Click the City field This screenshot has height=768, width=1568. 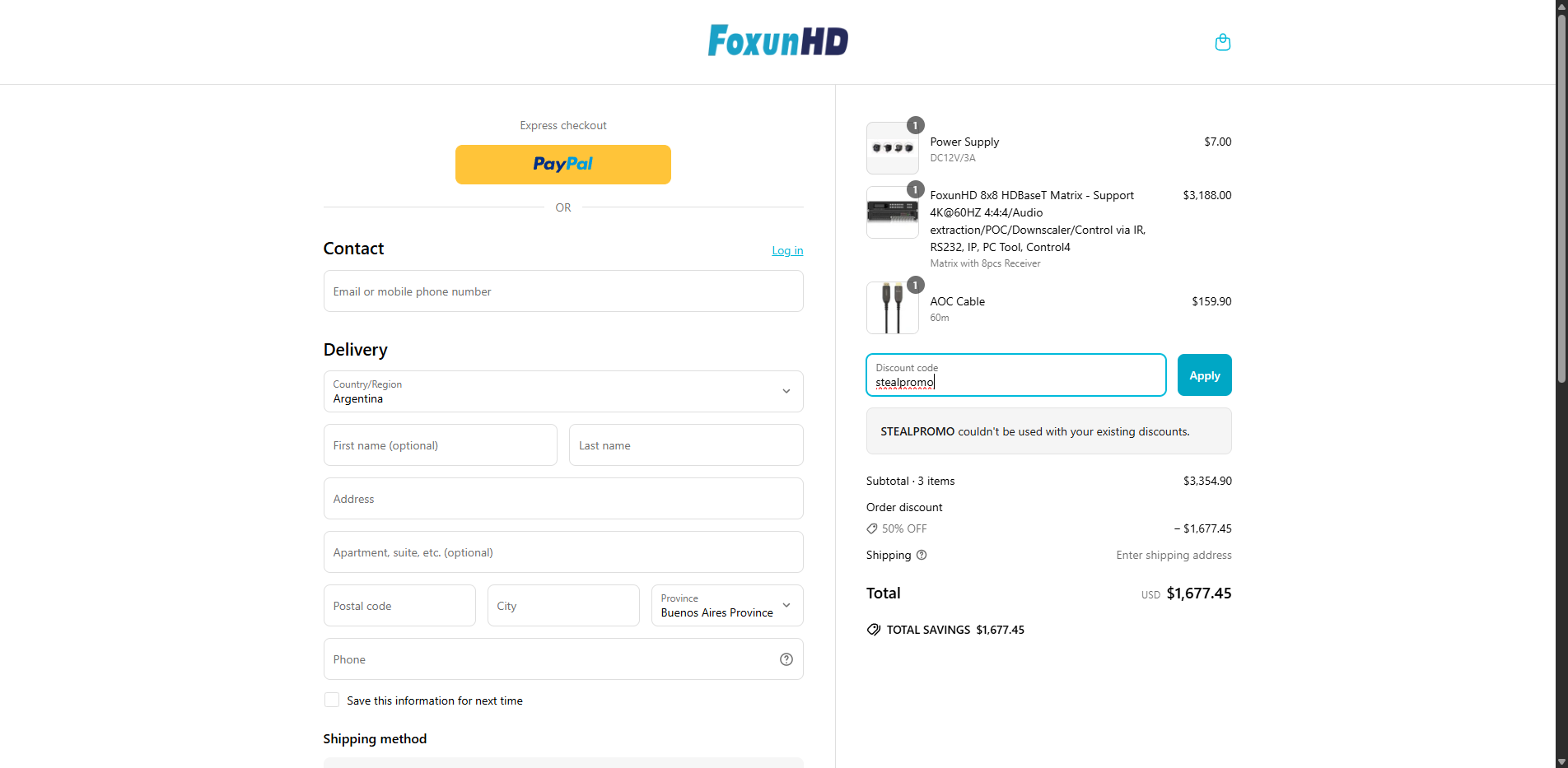(x=563, y=606)
